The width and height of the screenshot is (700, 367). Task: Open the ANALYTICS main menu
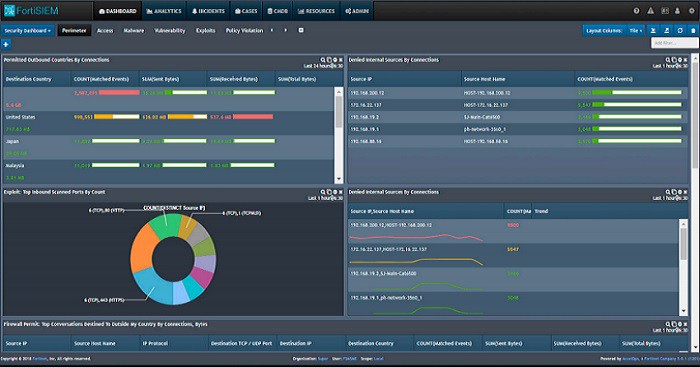164,11
